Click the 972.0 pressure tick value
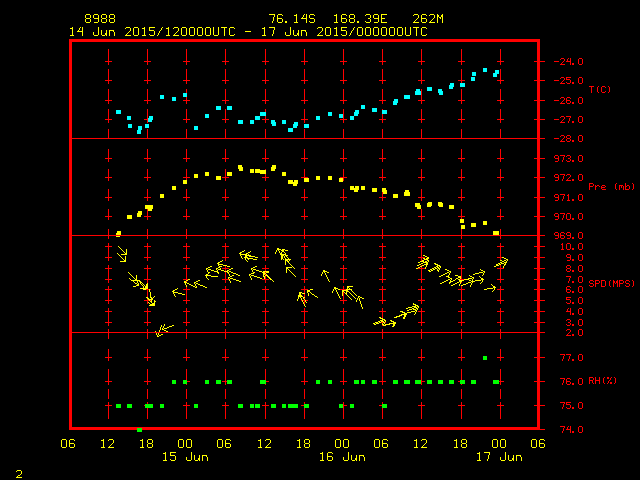The image size is (640, 480). pos(569,178)
